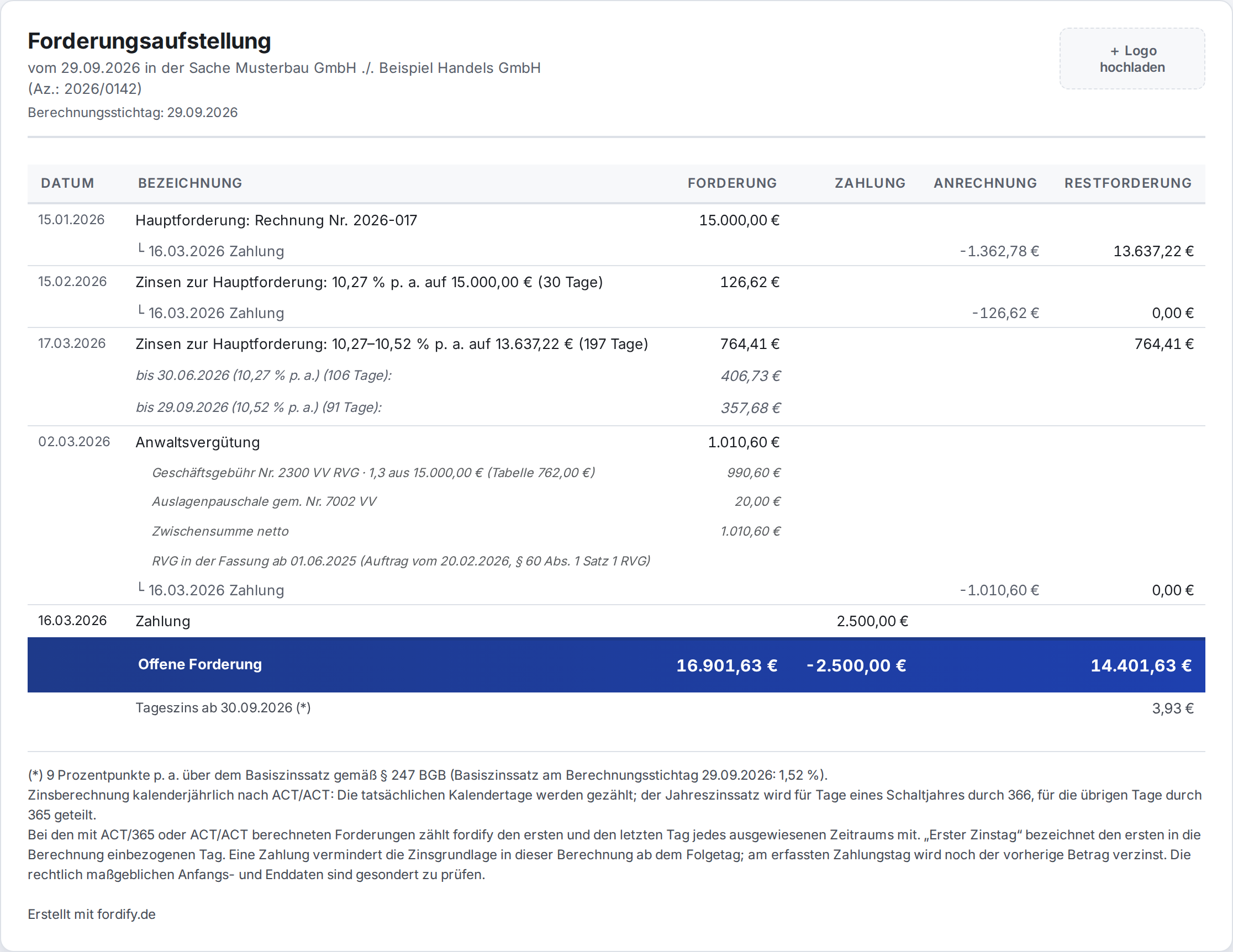Click the ANRECHNUNG column header

click(984, 183)
